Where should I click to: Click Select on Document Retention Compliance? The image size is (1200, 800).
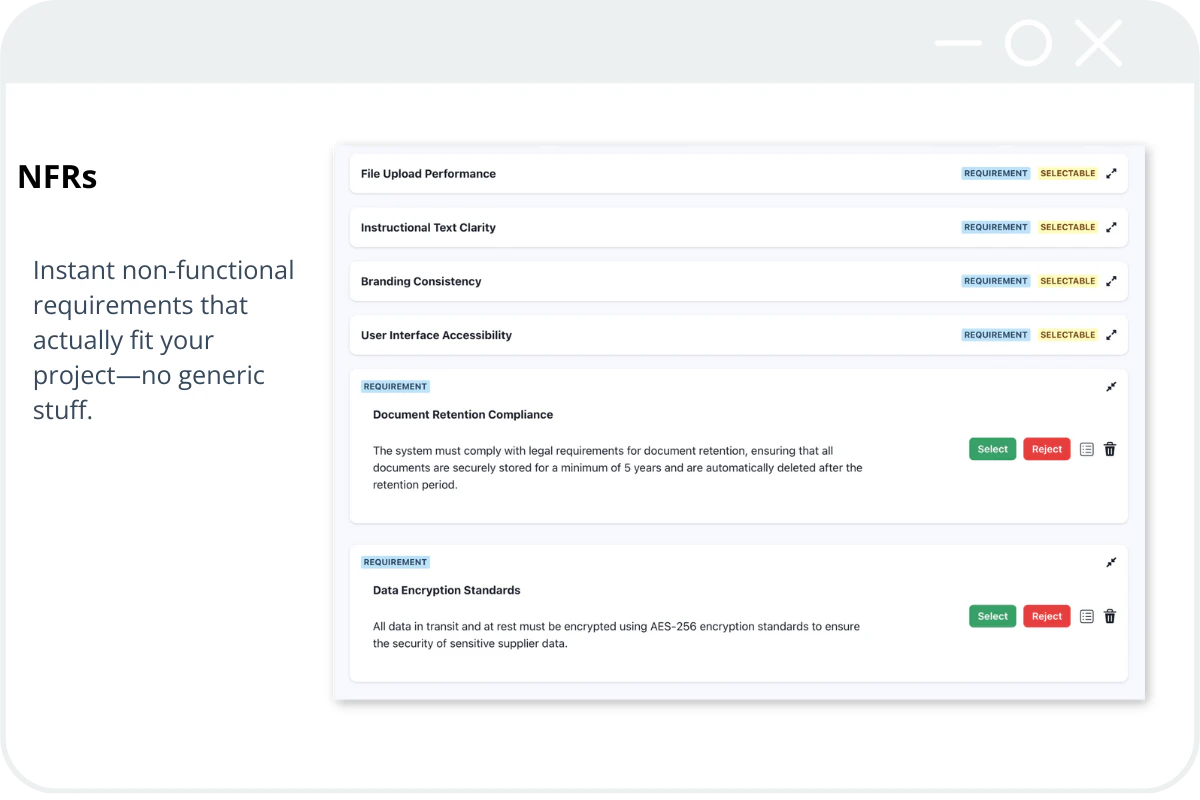(x=992, y=449)
